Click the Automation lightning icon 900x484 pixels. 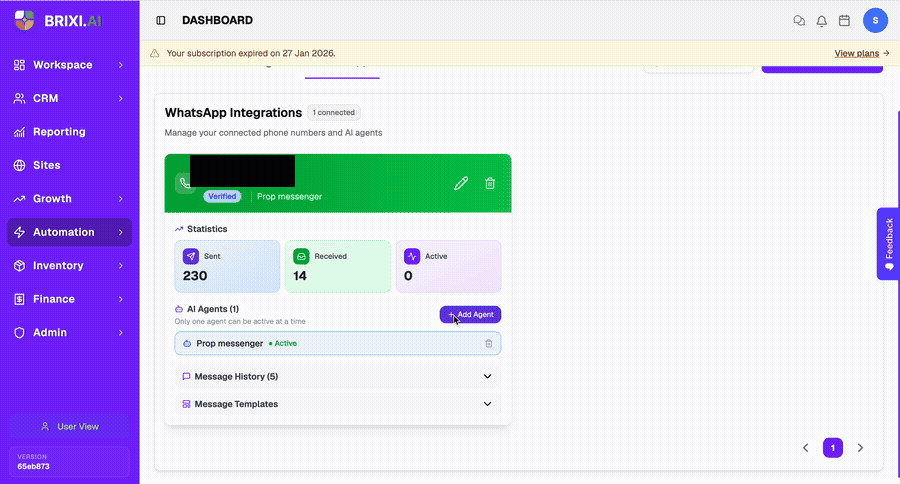(x=20, y=232)
